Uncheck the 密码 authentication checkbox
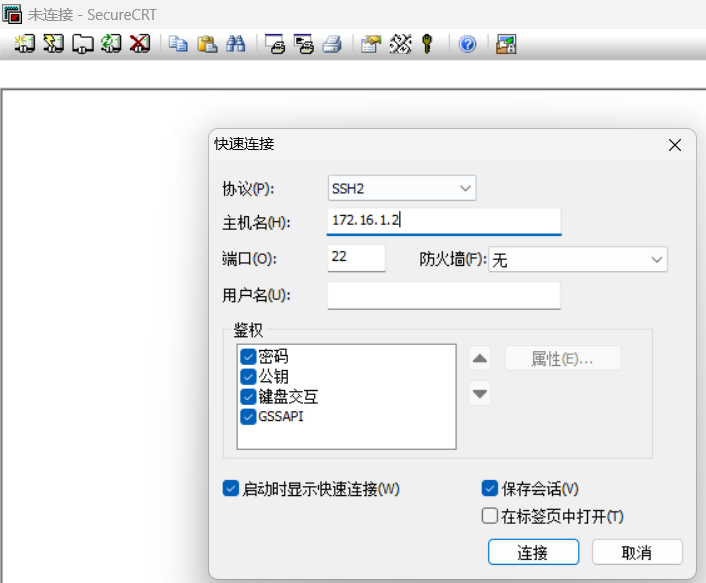 tap(248, 356)
